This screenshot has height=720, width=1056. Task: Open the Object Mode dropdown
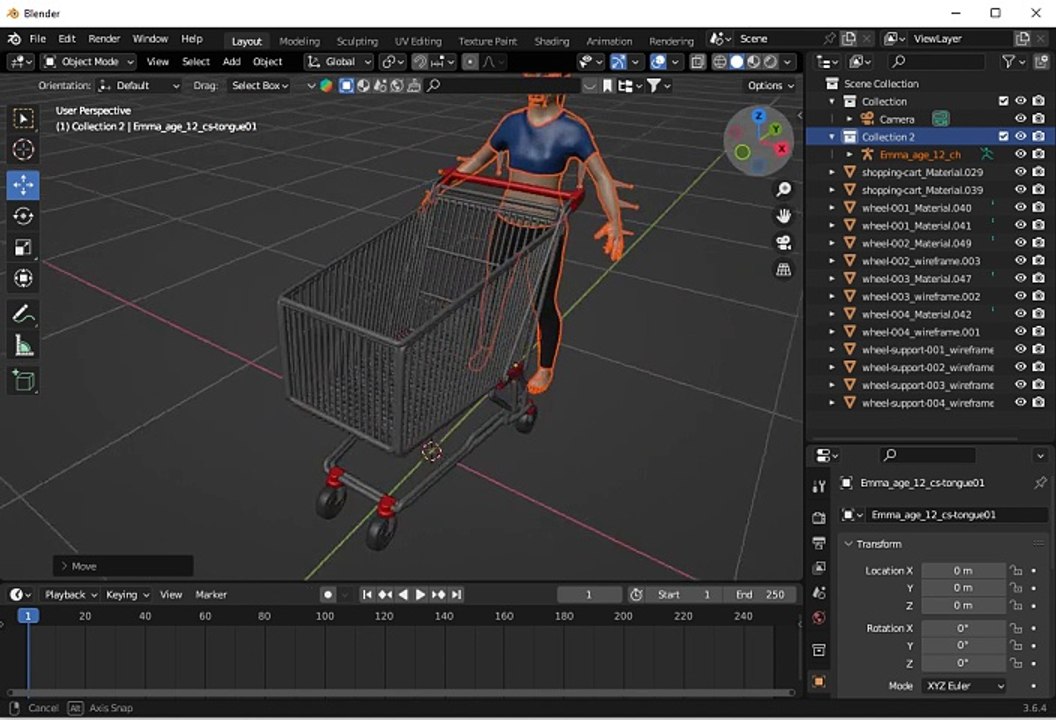coord(88,62)
